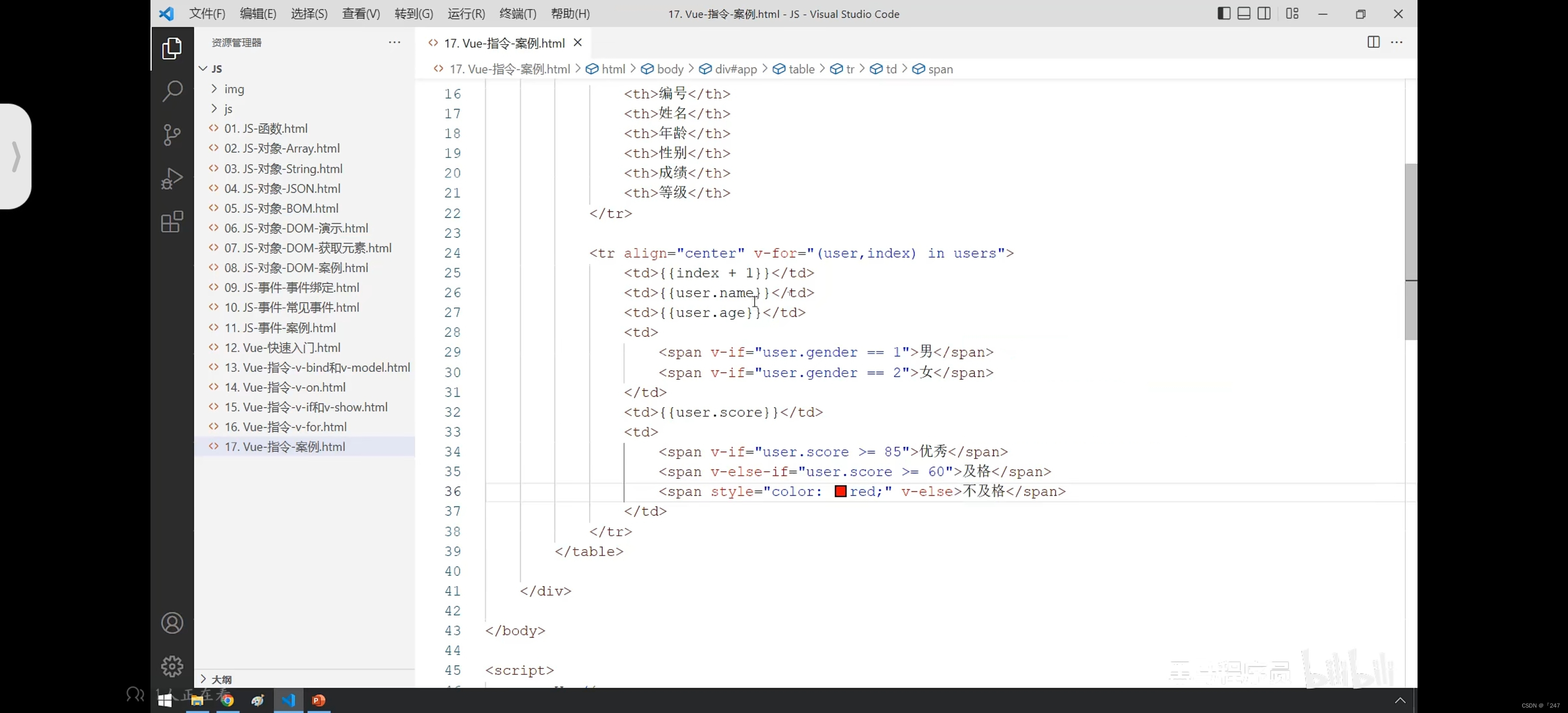The height and width of the screenshot is (713, 1568).
Task: Open 09. JS-事件-事件绑定.html file
Action: click(x=304, y=287)
